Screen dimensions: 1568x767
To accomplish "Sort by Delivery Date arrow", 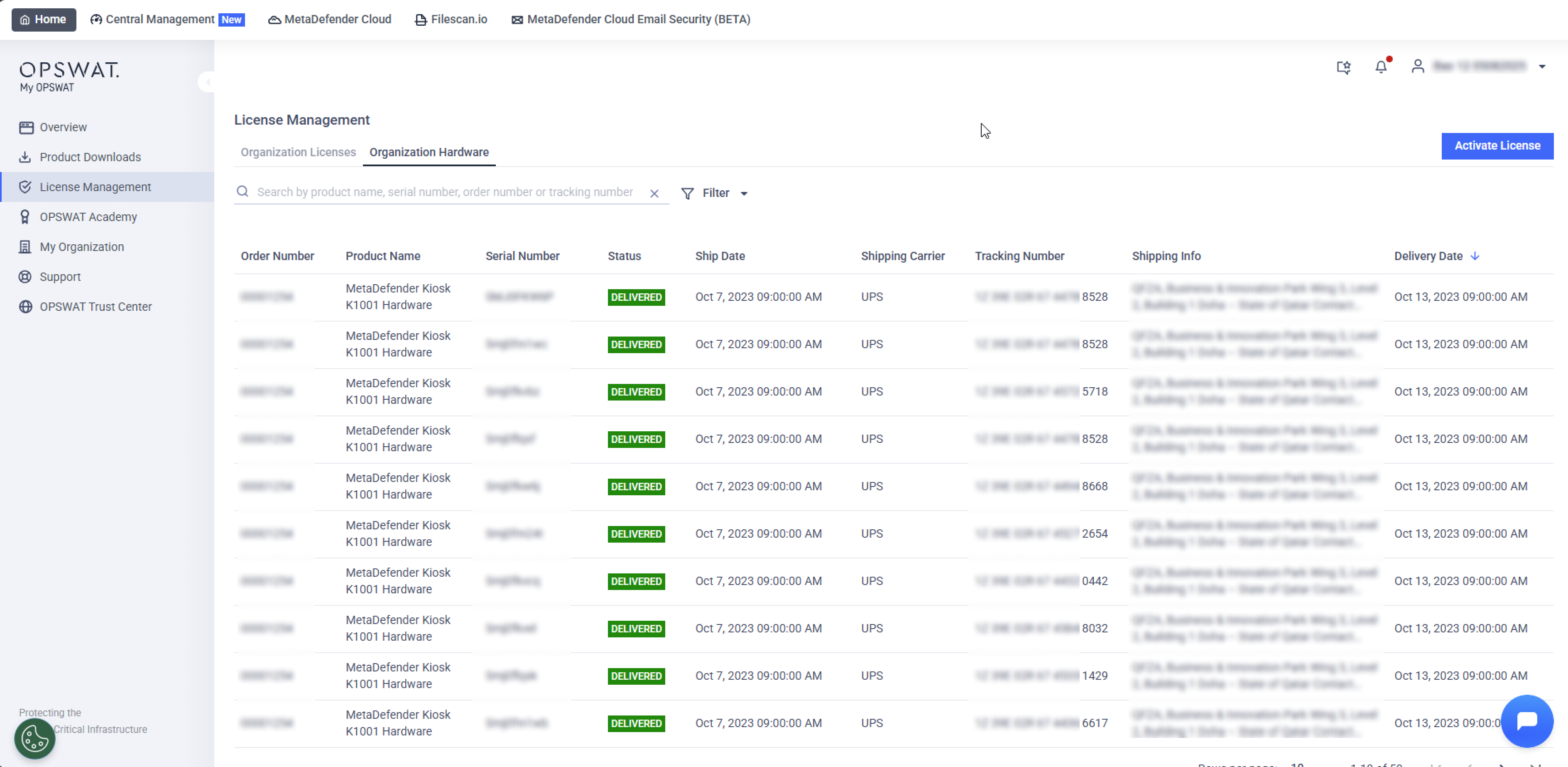I will pyautogui.click(x=1475, y=256).
